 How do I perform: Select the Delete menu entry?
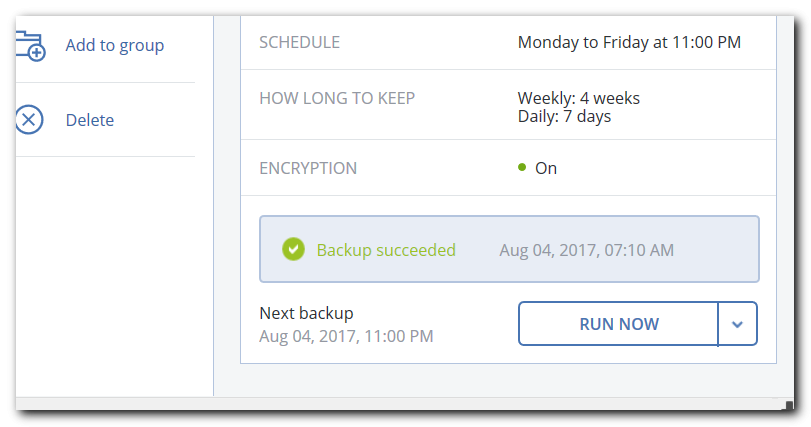89,120
